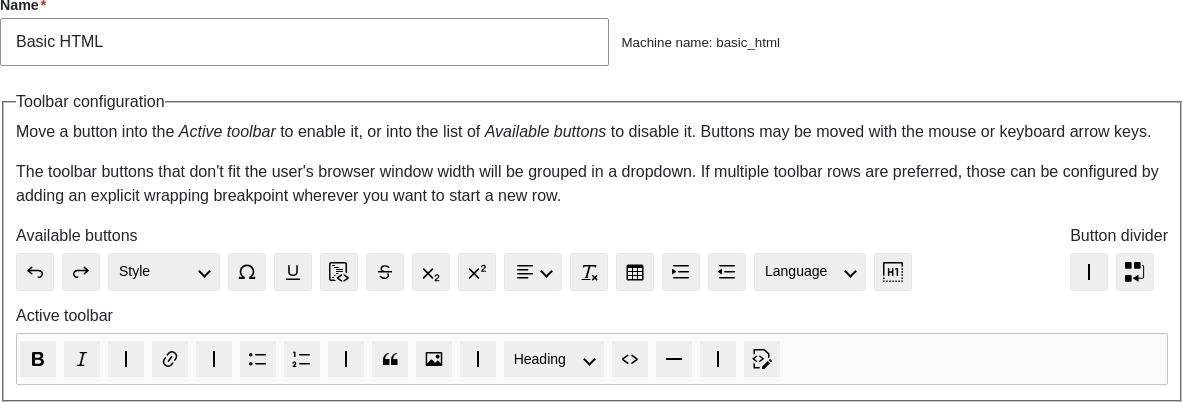Open the Heading dropdown in Active toolbar
This screenshot has height=402, width=1182.
pyautogui.click(x=554, y=359)
